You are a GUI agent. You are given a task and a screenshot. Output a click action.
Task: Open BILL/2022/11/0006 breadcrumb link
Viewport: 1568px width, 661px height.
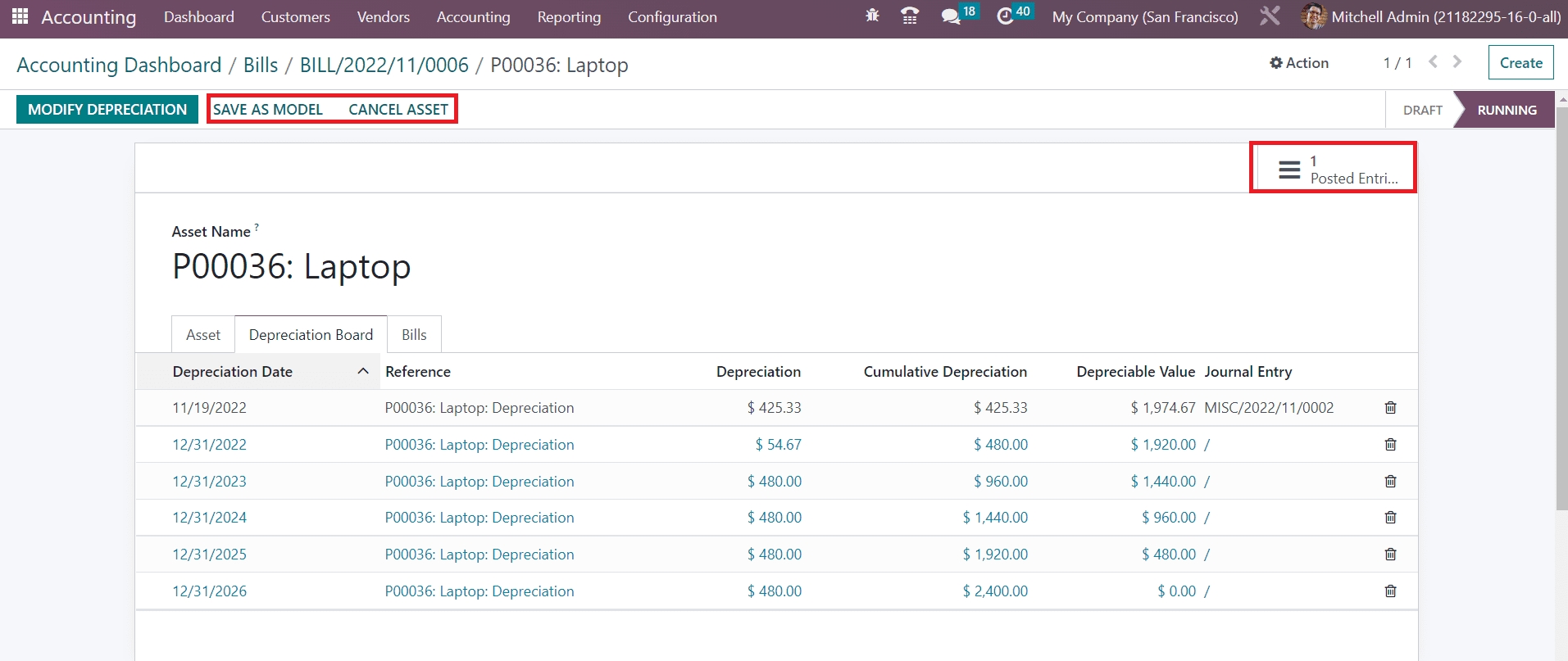pyautogui.click(x=384, y=66)
